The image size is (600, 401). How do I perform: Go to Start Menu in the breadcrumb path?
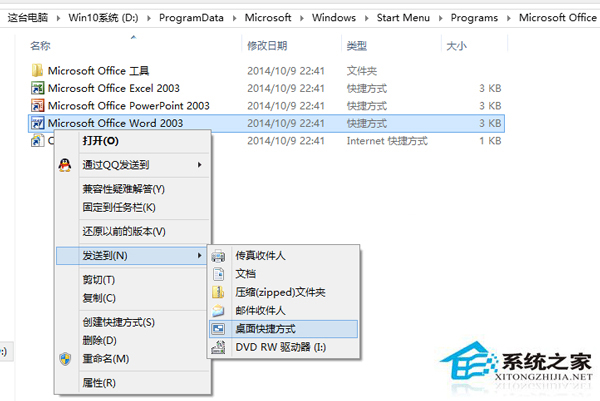point(402,18)
